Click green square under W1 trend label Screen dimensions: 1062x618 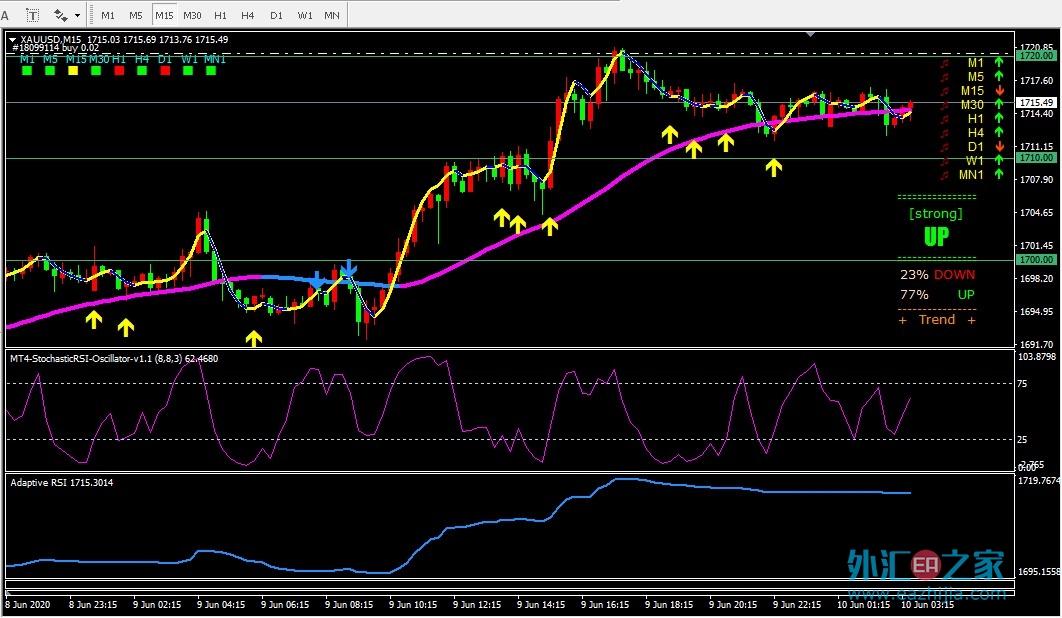188,70
